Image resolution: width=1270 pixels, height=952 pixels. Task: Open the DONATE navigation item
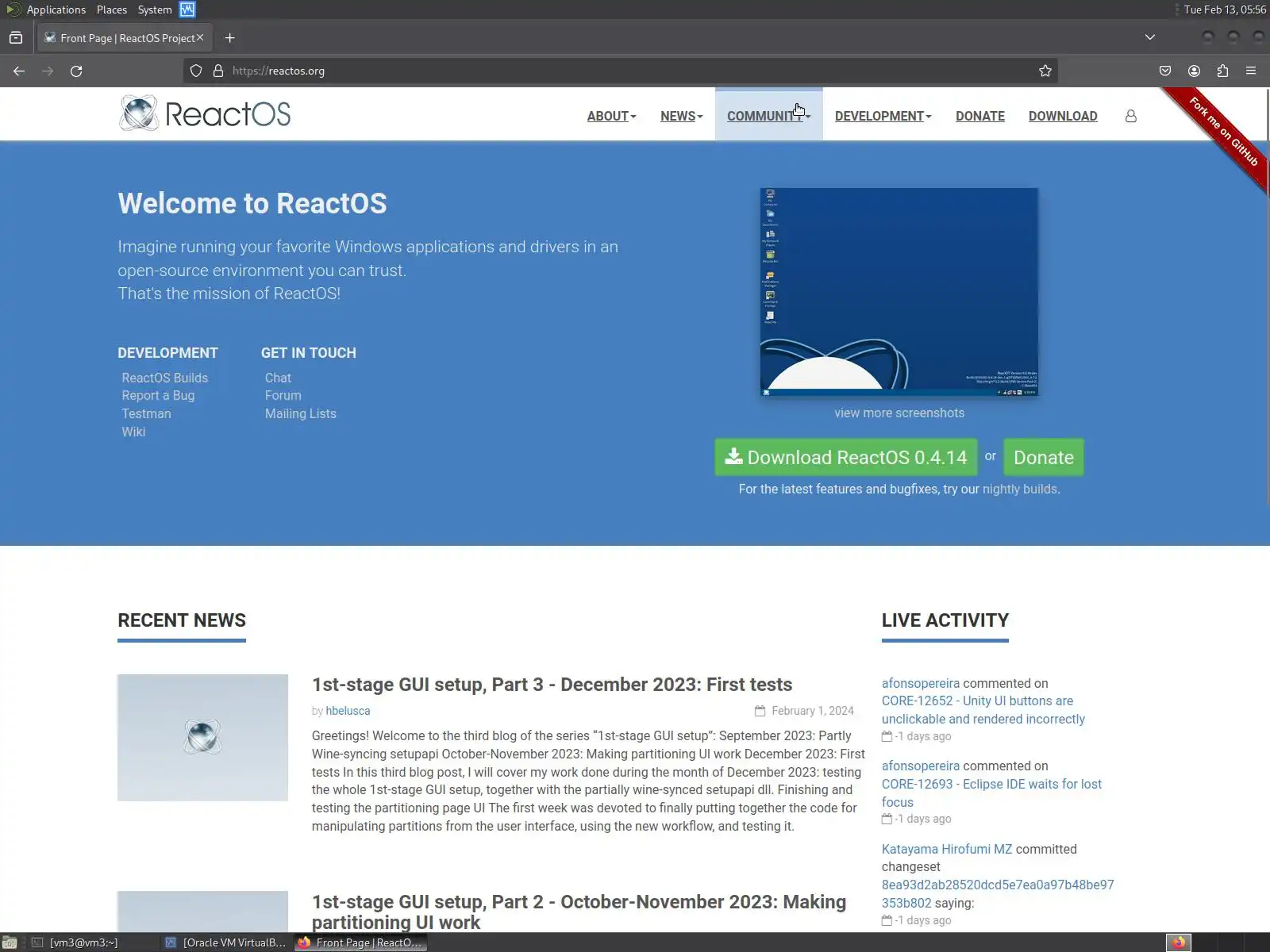pyautogui.click(x=980, y=116)
